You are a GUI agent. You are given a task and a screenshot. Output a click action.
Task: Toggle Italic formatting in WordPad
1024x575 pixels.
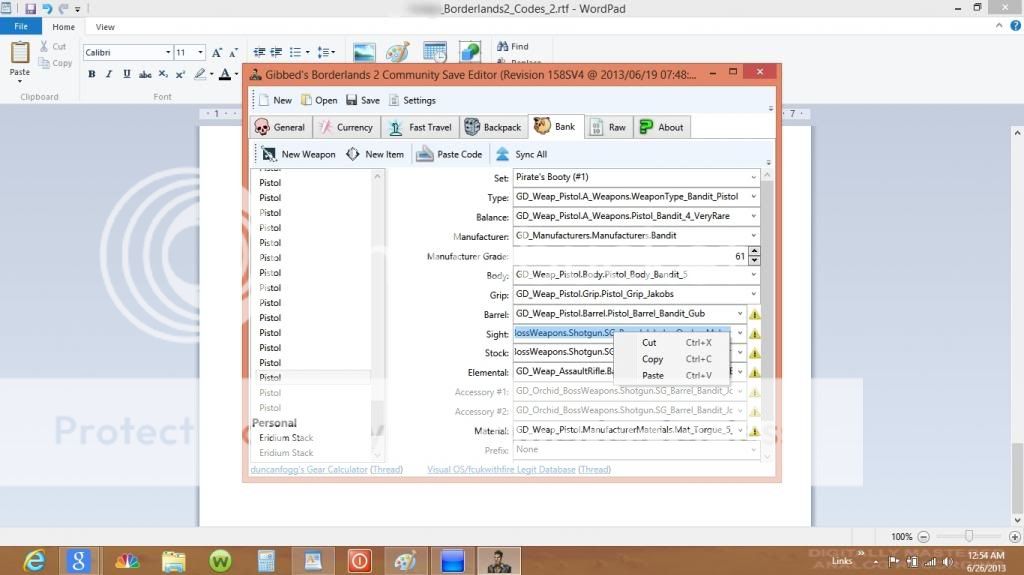[109, 74]
